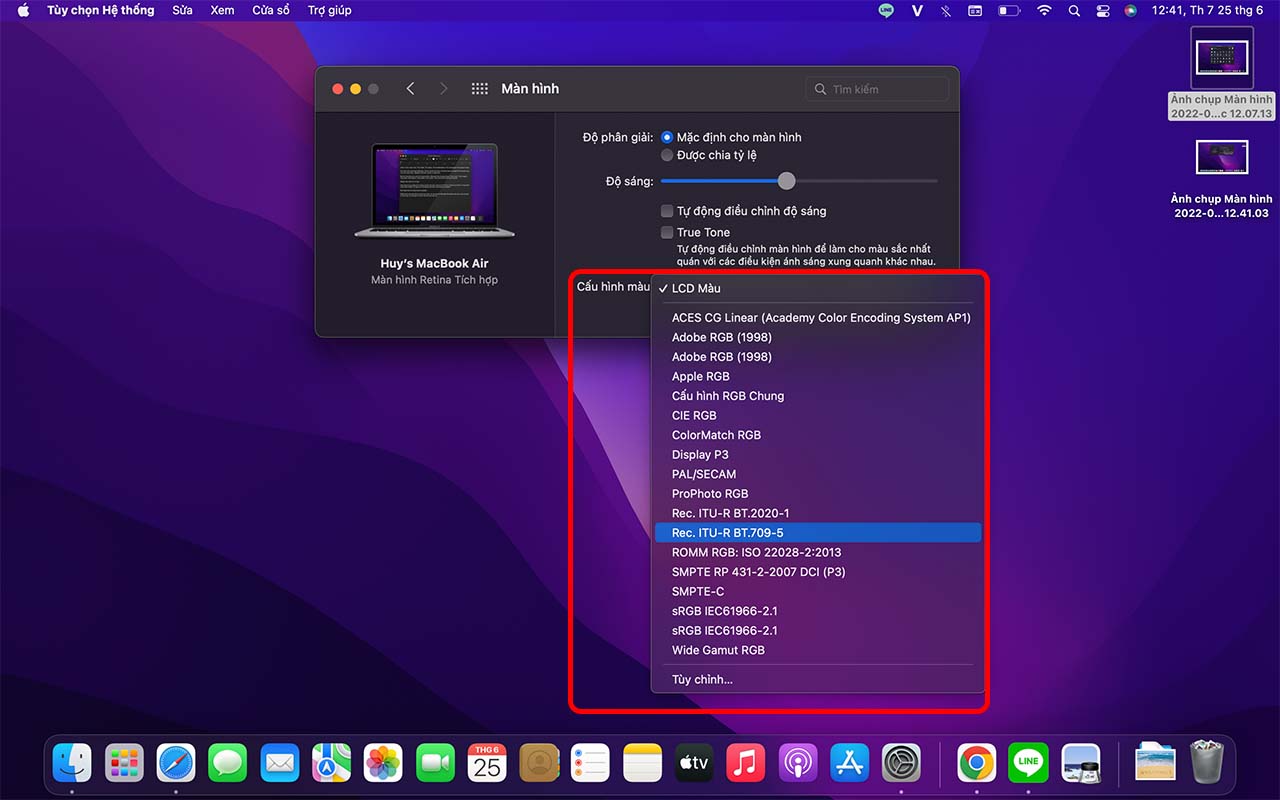This screenshot has width=1280, height=800.
Task: Click the 'Độ sáng' brightness slider knob
Action: coord(787,181)
